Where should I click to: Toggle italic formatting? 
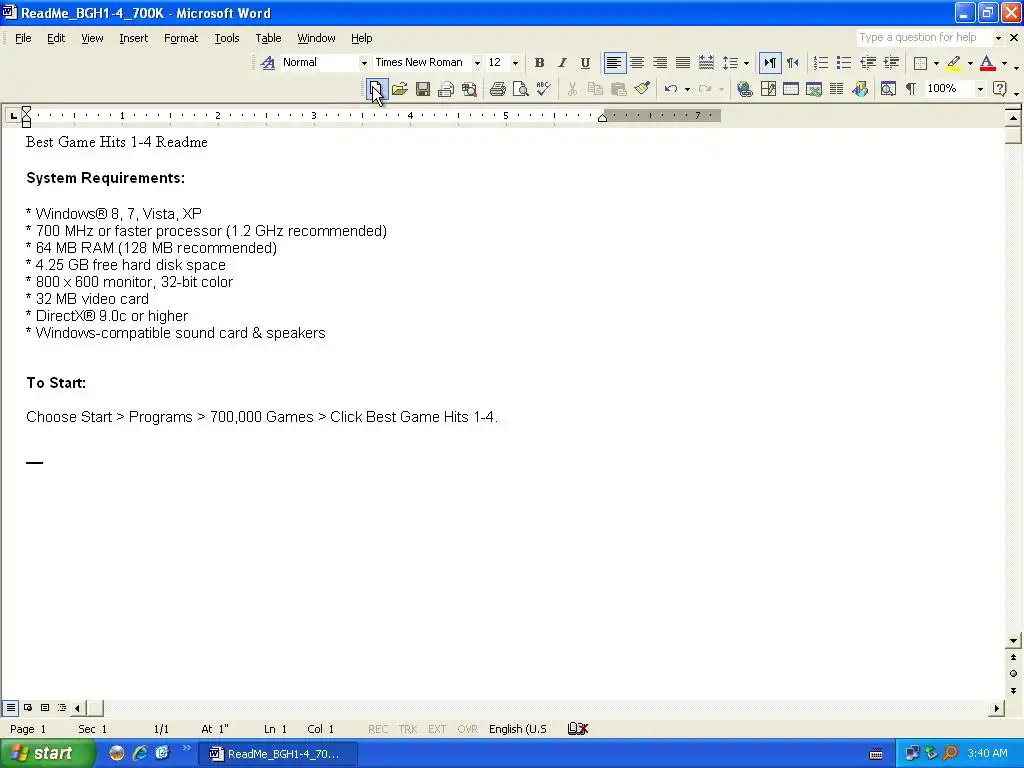coord(562,63)
